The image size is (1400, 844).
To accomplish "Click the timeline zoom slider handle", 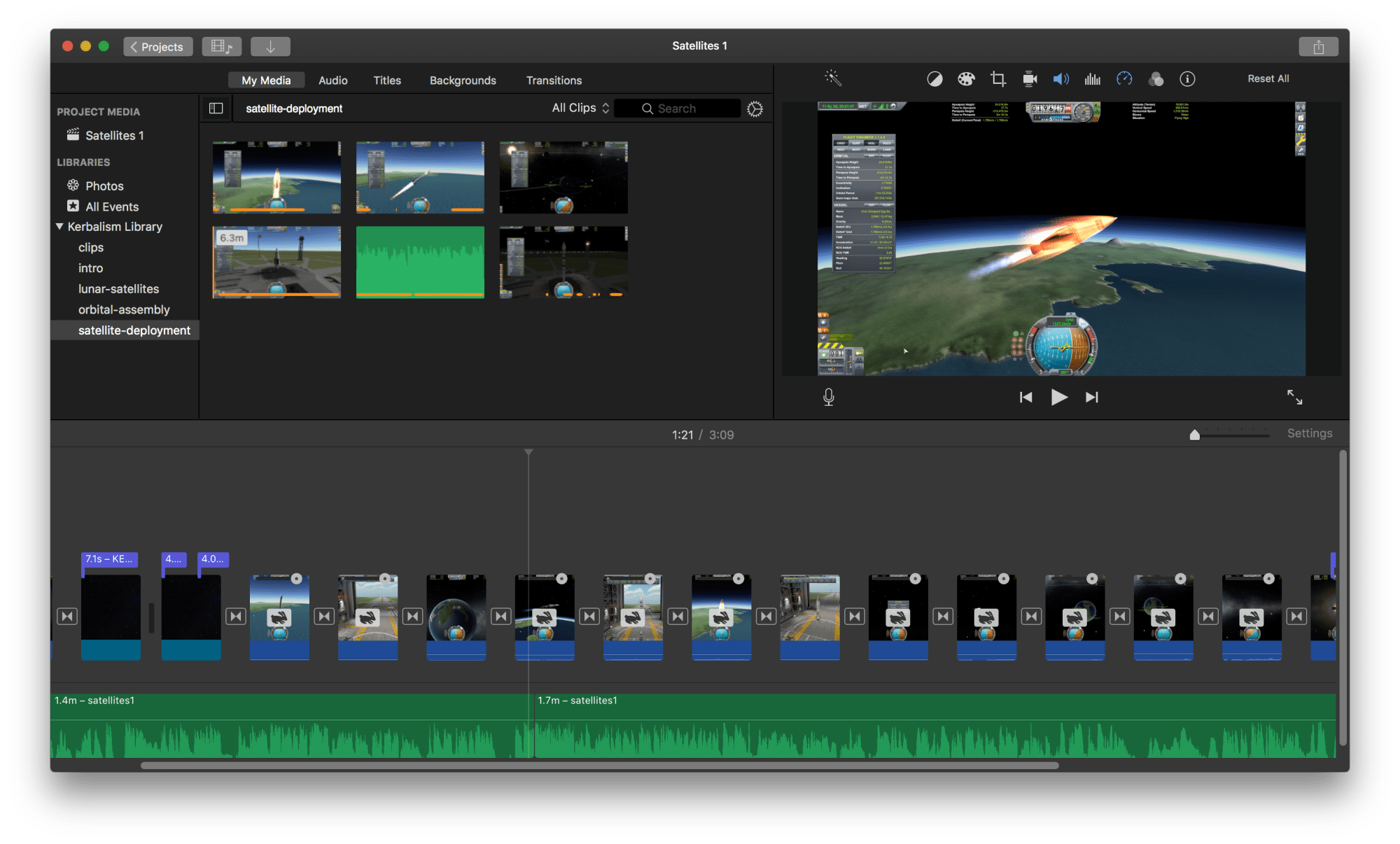I will [1195, 435].
